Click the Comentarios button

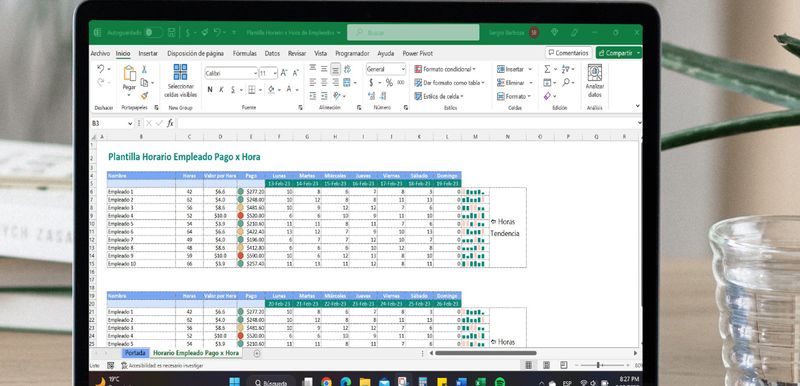pos(568,53)
